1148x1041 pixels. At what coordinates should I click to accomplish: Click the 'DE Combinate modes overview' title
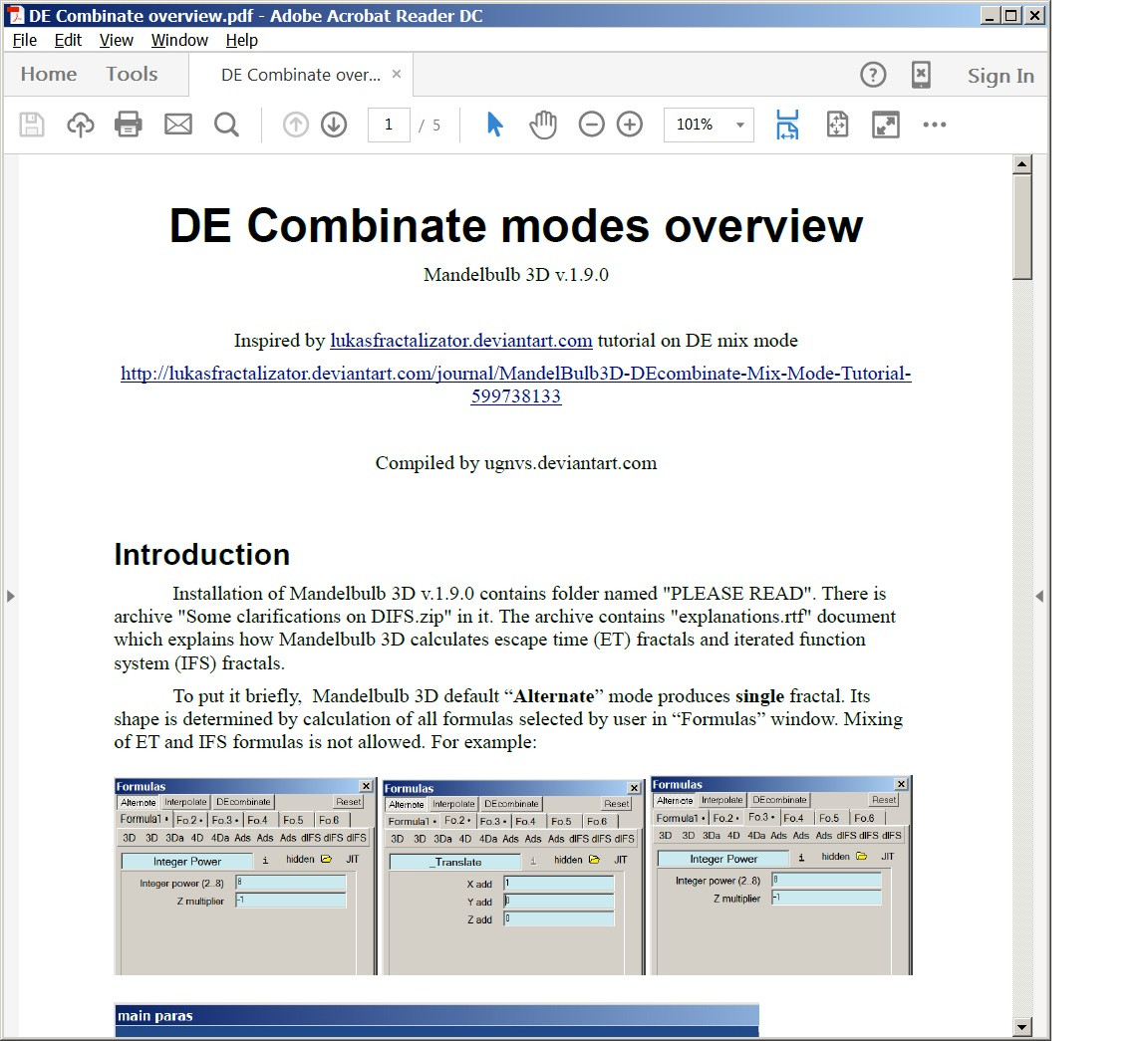pos(516,225)
